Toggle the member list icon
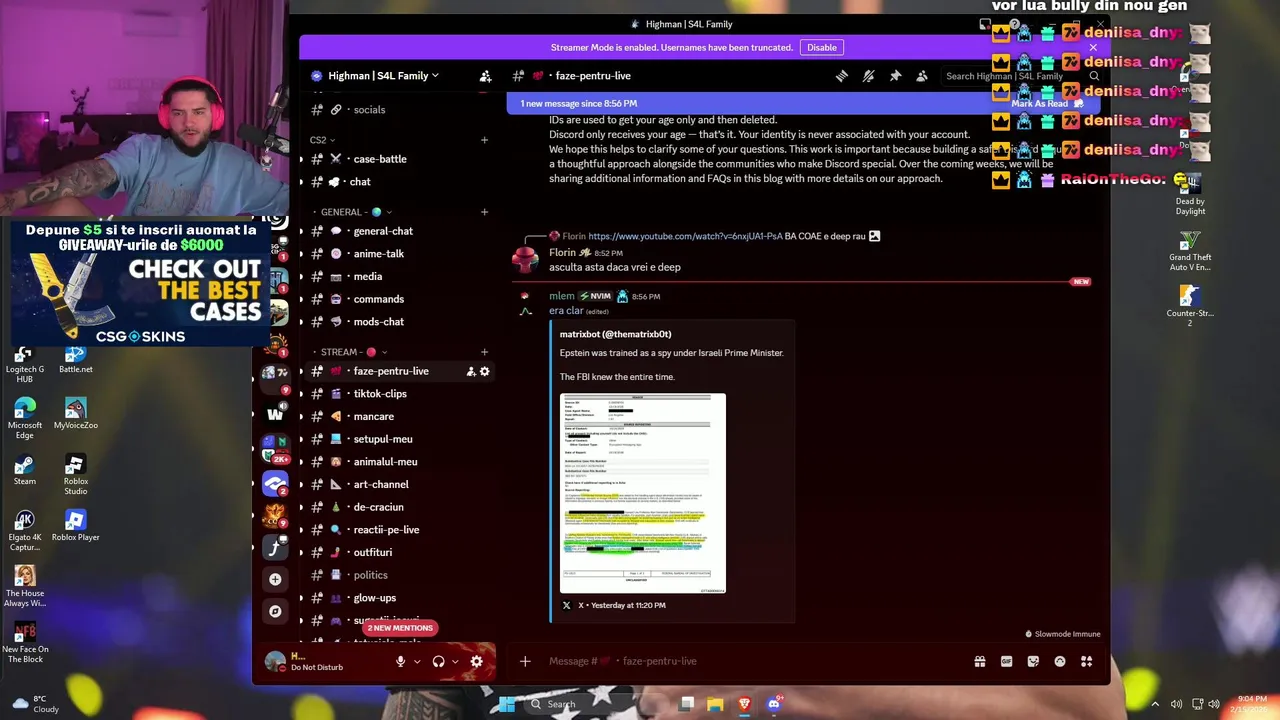Viewport: 1280px width, 720px height. click(x=921, y=76)
